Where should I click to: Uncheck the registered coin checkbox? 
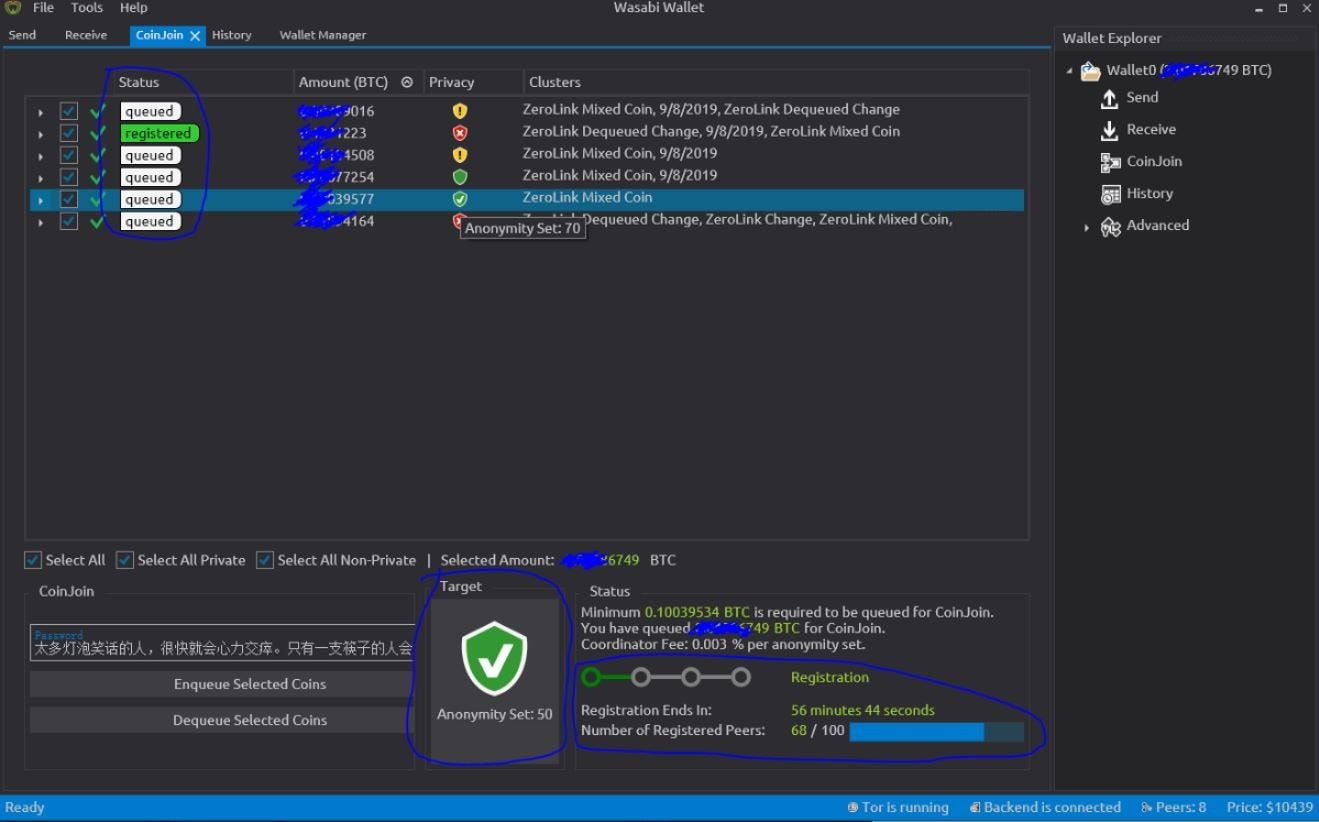point(68,133)
